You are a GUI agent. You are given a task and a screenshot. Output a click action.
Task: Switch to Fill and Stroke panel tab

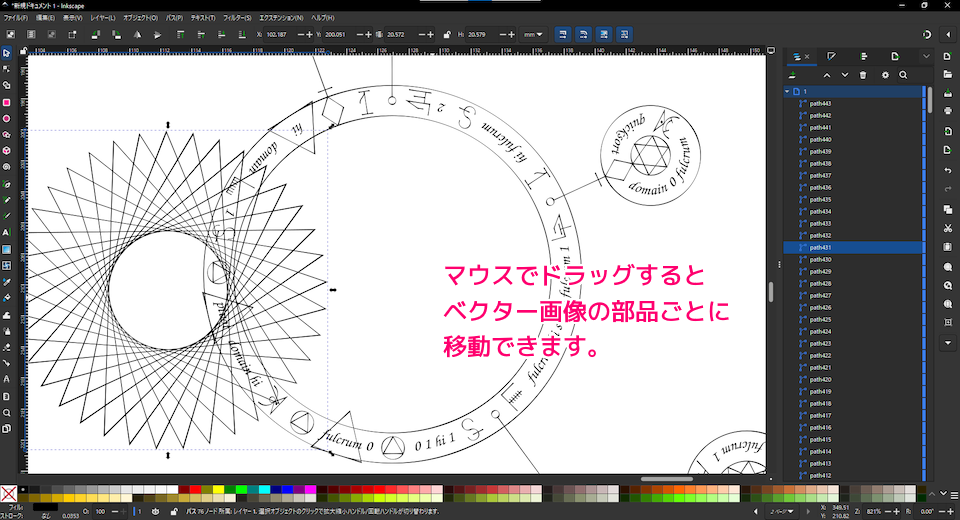coord(831,56)
